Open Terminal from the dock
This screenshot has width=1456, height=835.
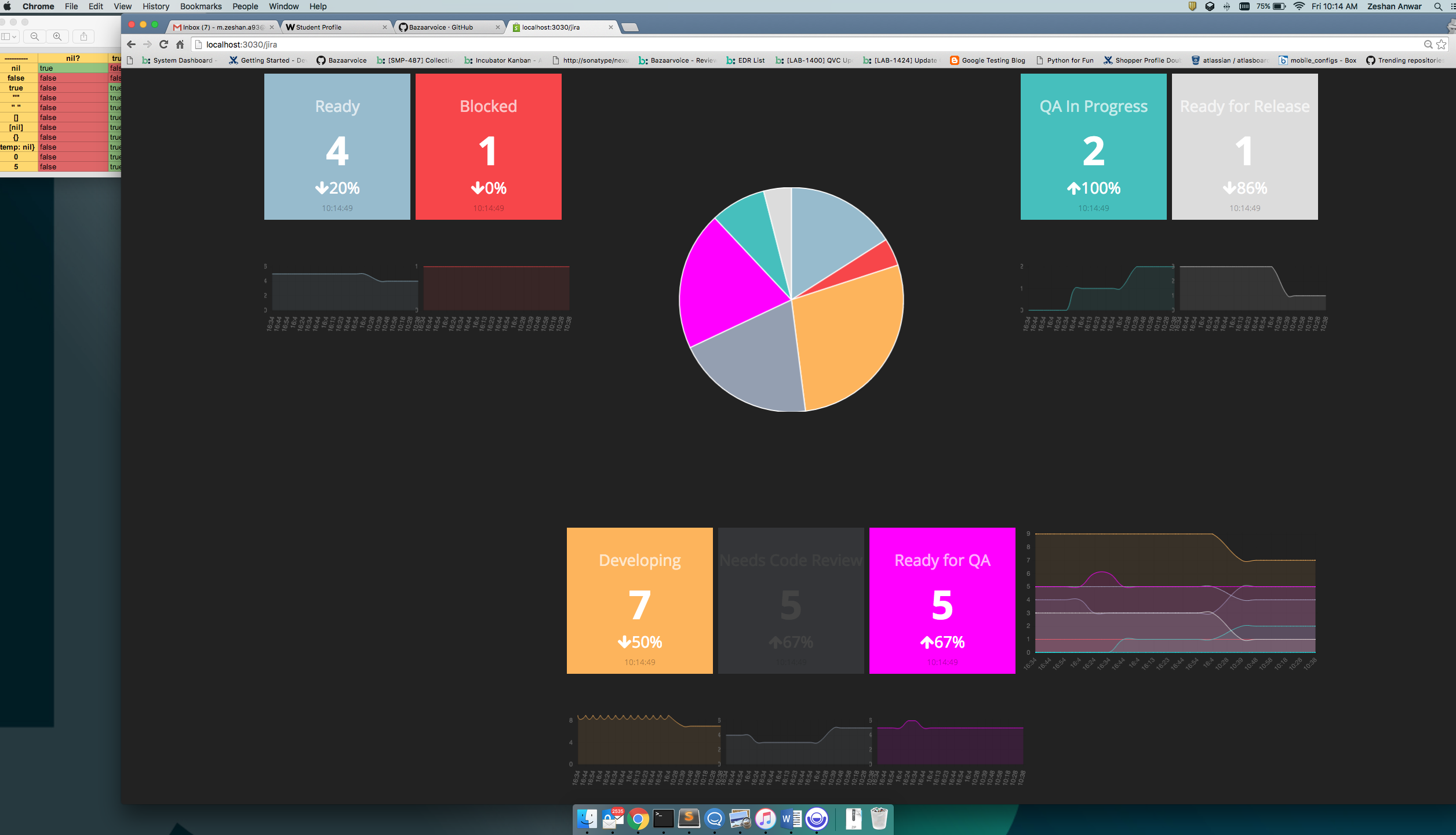[663, 819]
